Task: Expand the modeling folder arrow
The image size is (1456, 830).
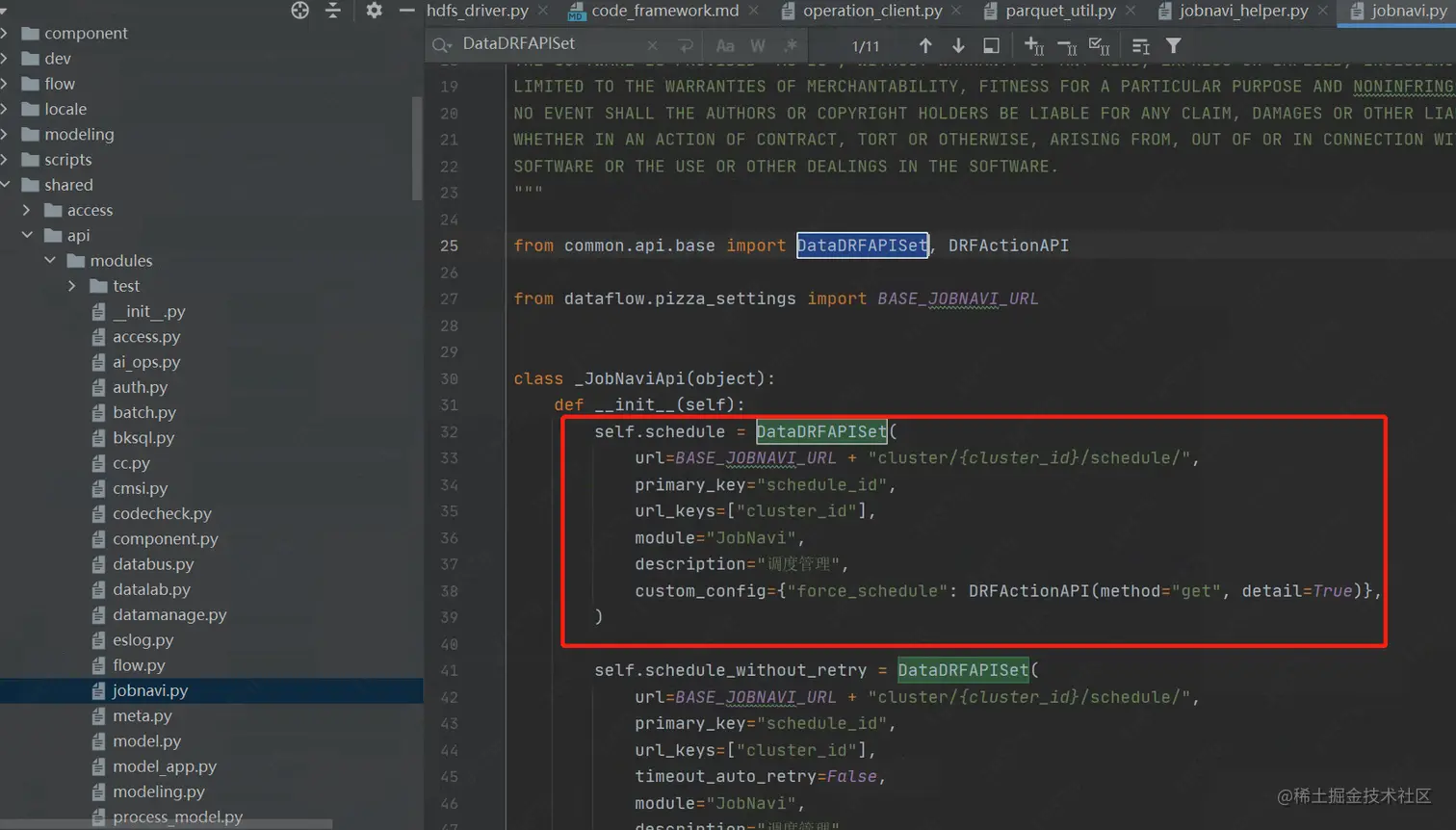Action: tap(4, 134)
